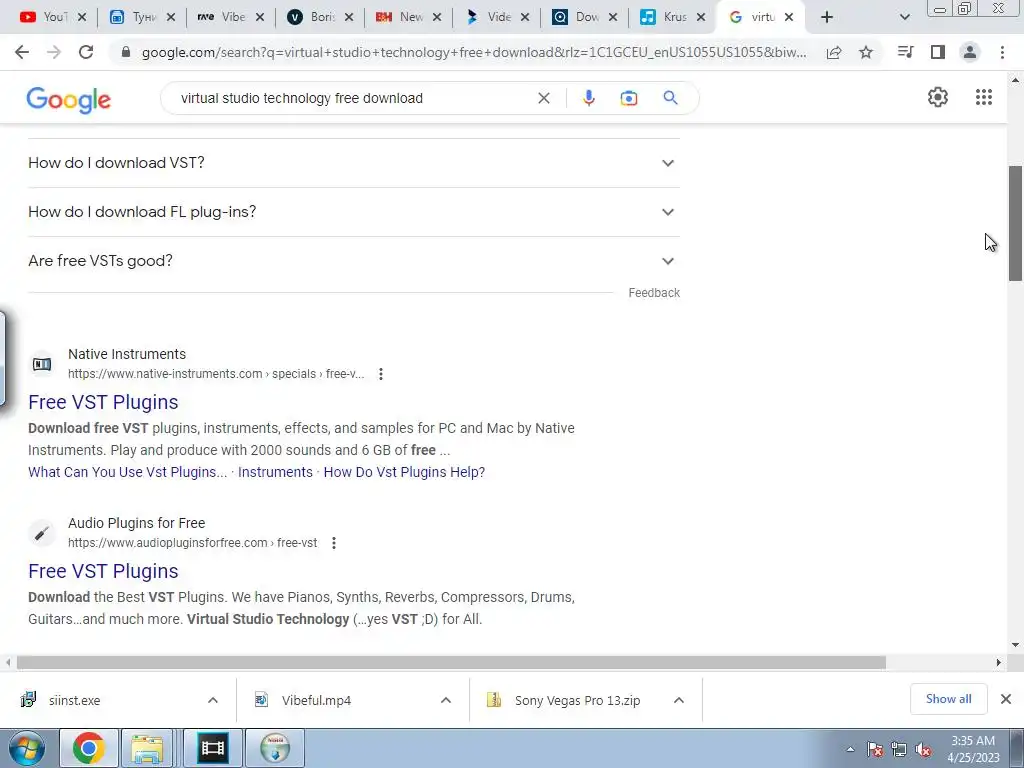Click muted volume icon in system tray
Screen dimensions: 1024x768
(923, 750)
